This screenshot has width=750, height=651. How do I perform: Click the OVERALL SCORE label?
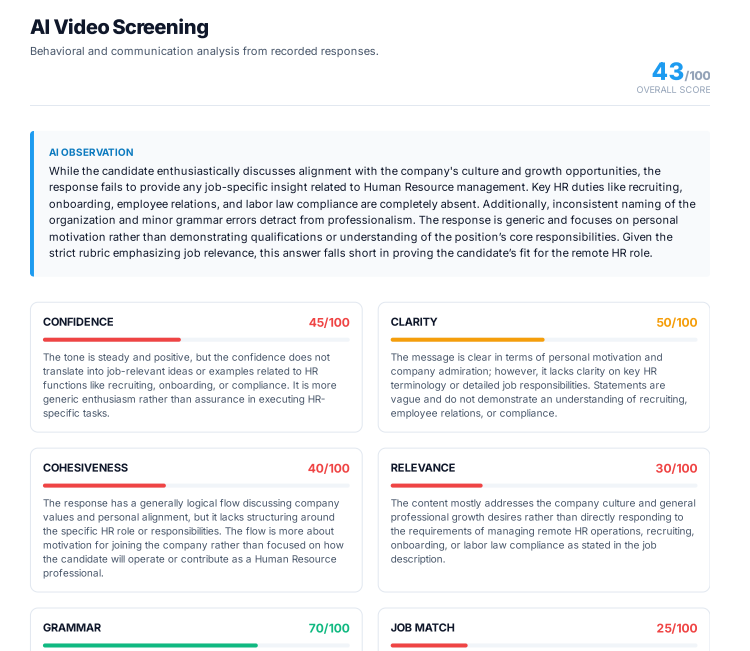(x=673, y=90)
